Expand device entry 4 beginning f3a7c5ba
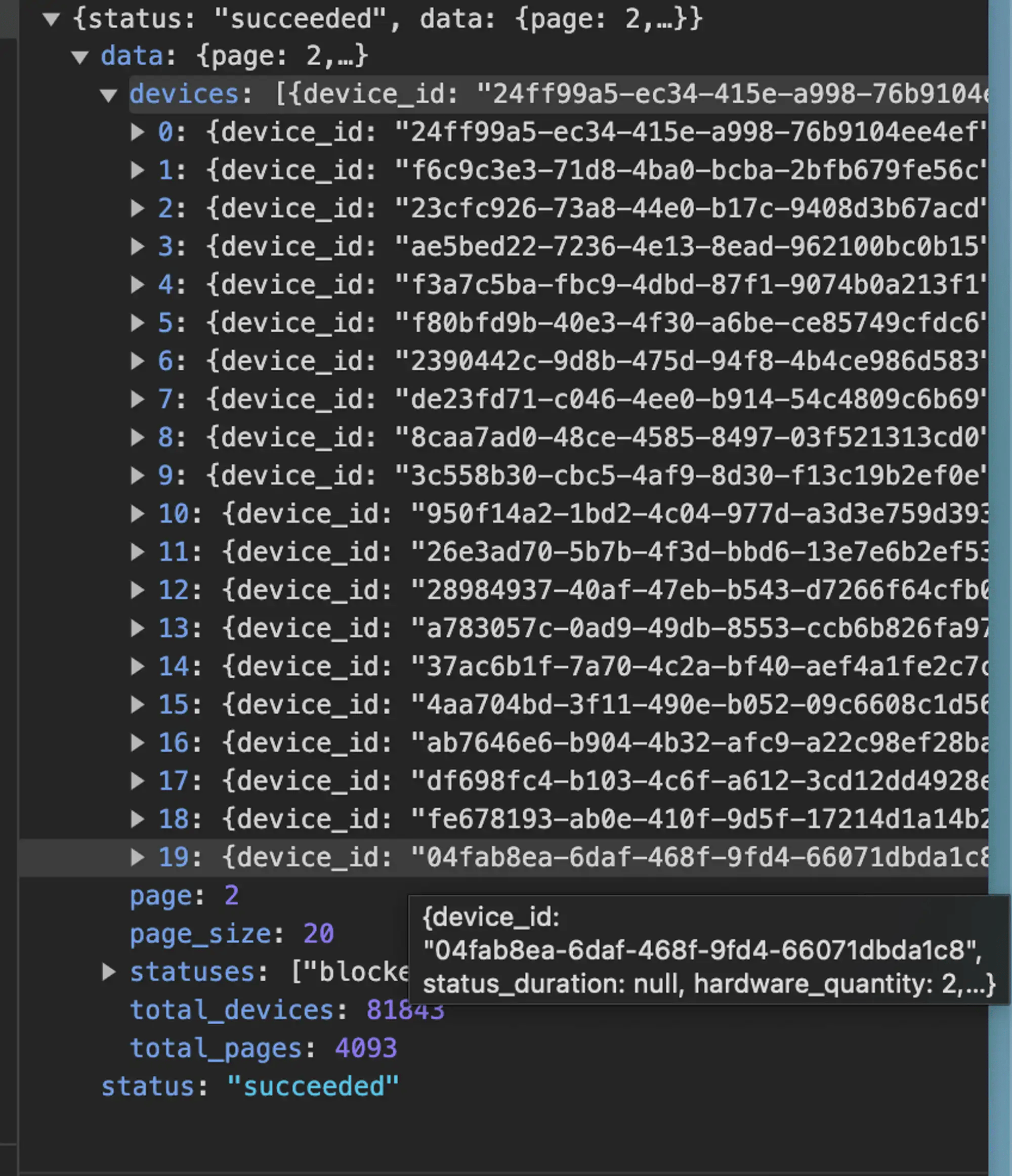Screen dimensions: 1012x1176 [x=138, y=284]
